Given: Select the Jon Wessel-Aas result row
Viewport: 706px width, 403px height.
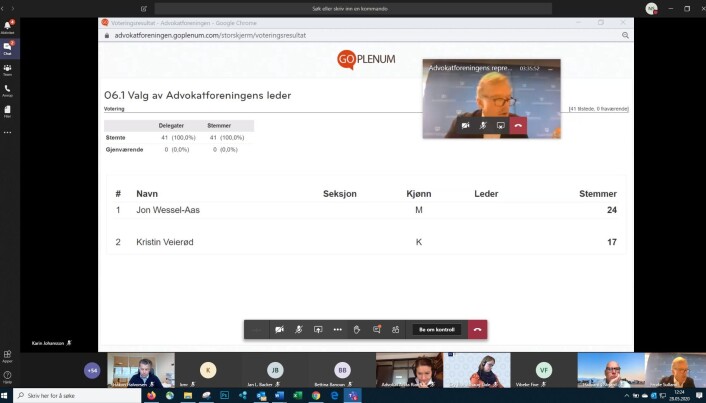Looking at the screenshot, I should tap(366, 210).
